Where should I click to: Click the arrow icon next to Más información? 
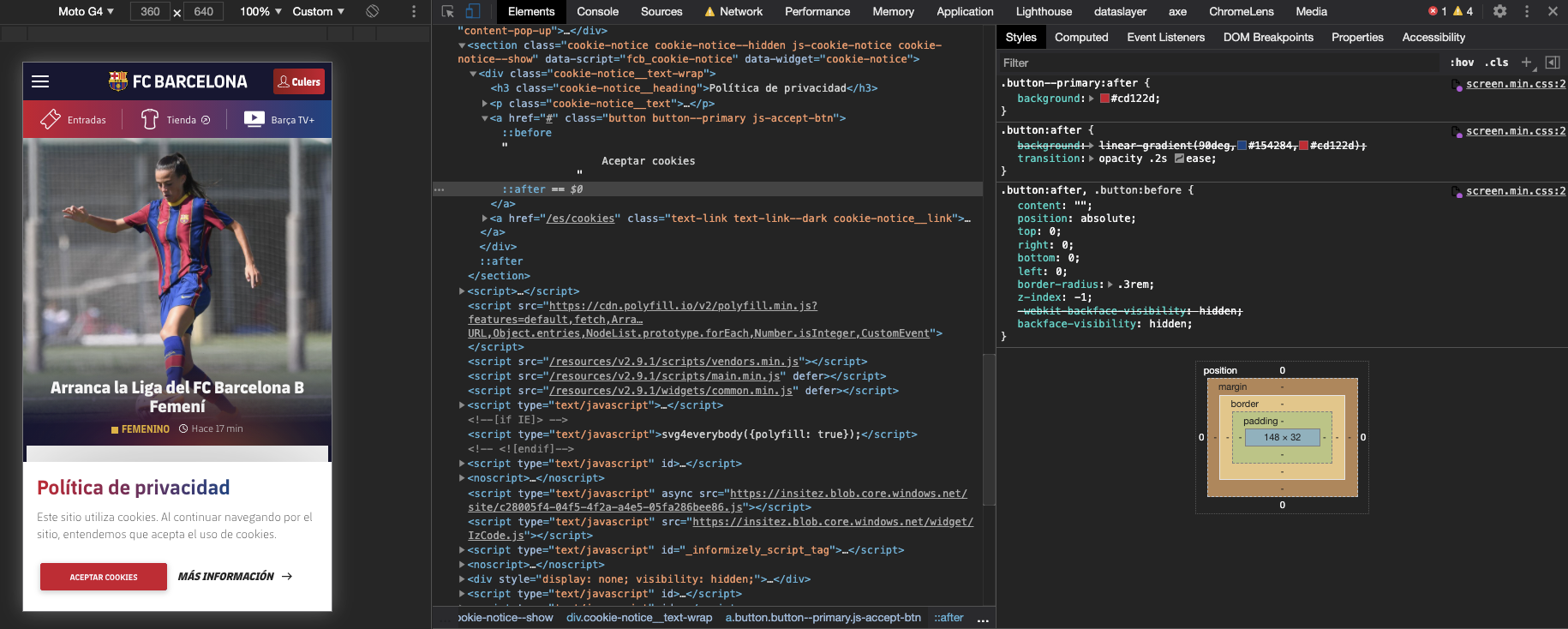pyautogui.click(x=287, y=577)
